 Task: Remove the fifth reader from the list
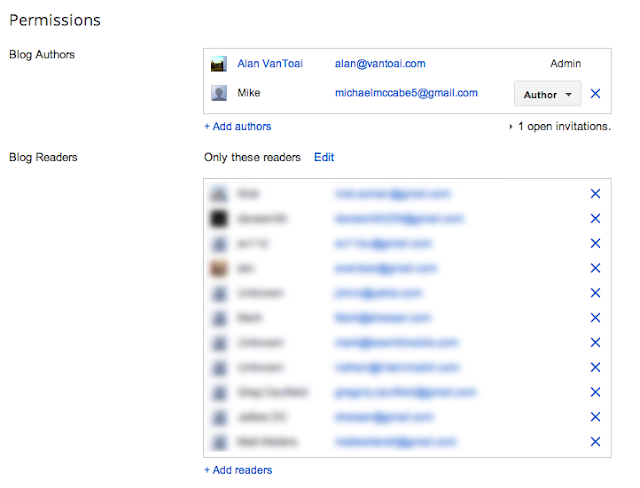click(595, 293)
